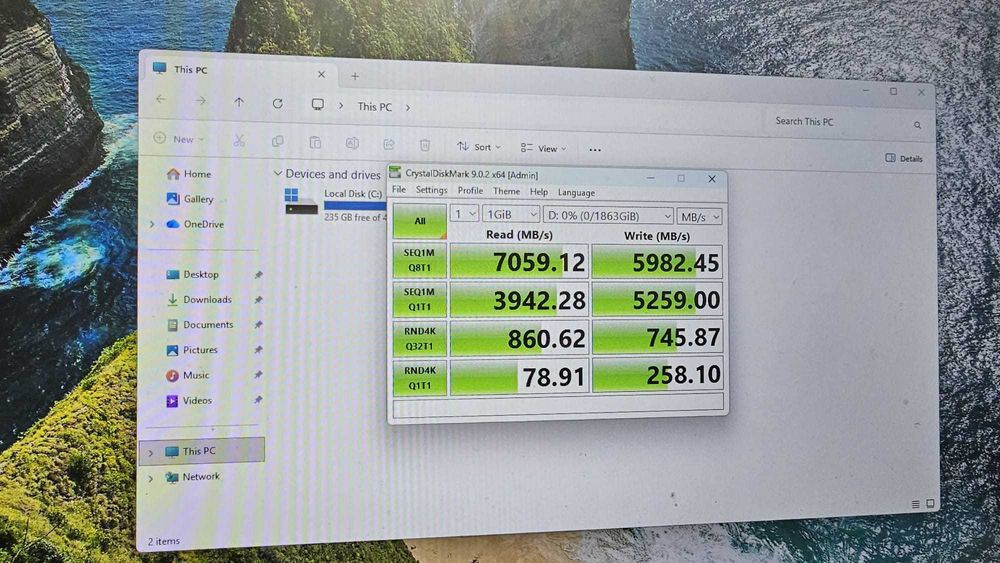Viewport: 1000px width, 563px height.
Task: Open CrystalDiskMark Theme menu
Action: click(506, 191)
